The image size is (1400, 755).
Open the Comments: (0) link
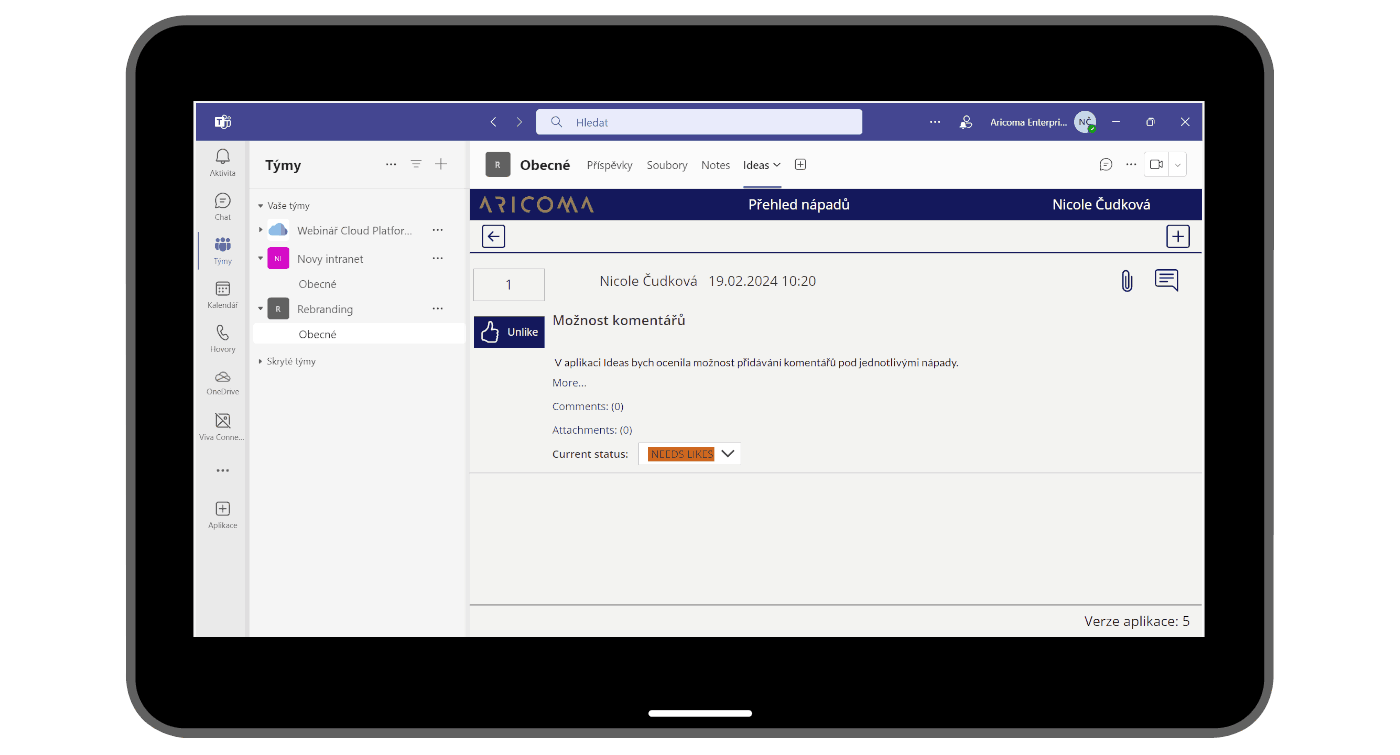pos(587,406)
